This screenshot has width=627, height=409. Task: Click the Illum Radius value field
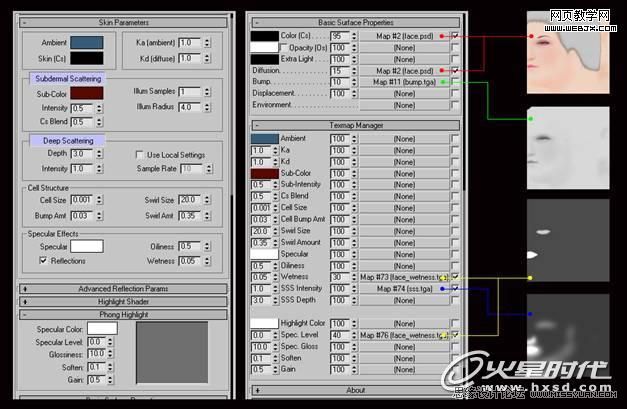(190, 107)
